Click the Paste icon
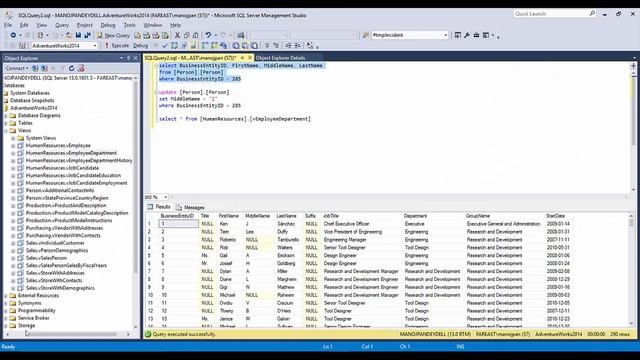The image size is (640, 360). click(196, 36)
